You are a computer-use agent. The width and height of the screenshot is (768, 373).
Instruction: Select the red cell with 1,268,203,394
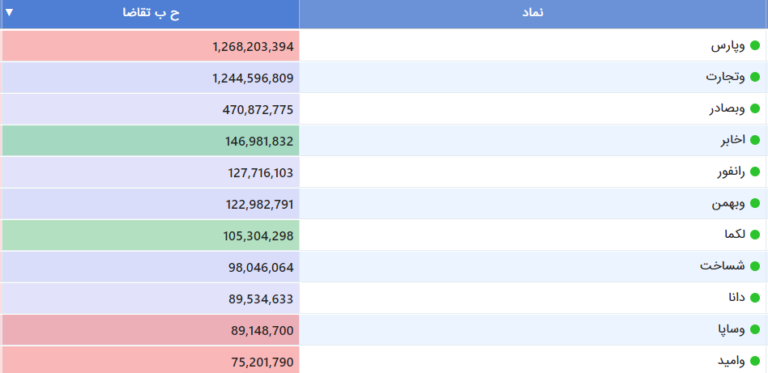[150, 46]
